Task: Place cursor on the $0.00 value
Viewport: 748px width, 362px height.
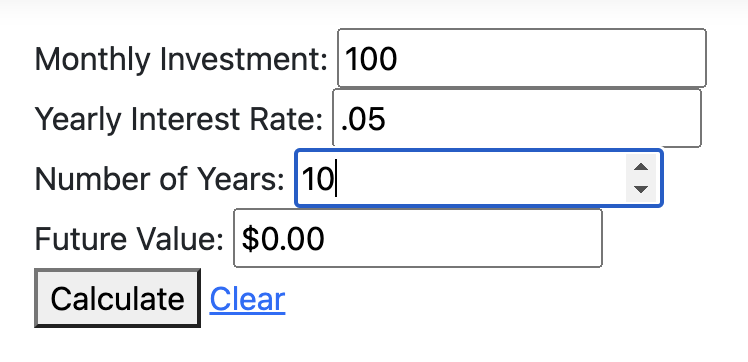Action: click(283, 239)
